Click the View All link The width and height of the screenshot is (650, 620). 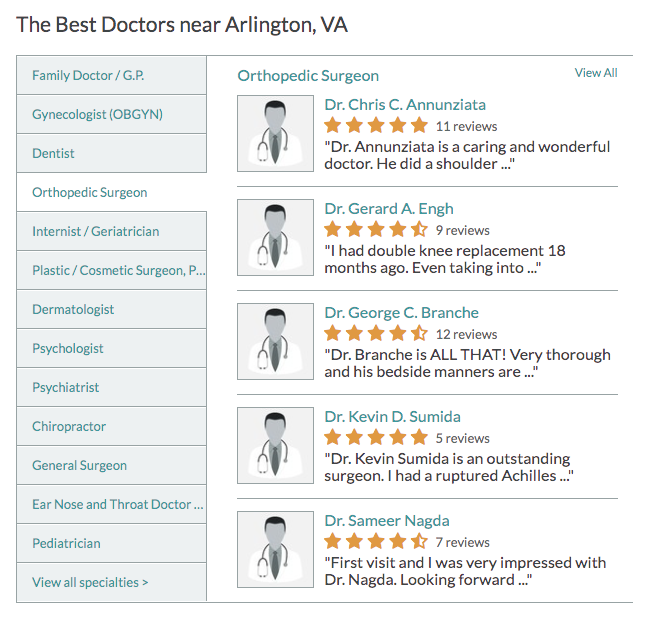click(x=596, y=73)
